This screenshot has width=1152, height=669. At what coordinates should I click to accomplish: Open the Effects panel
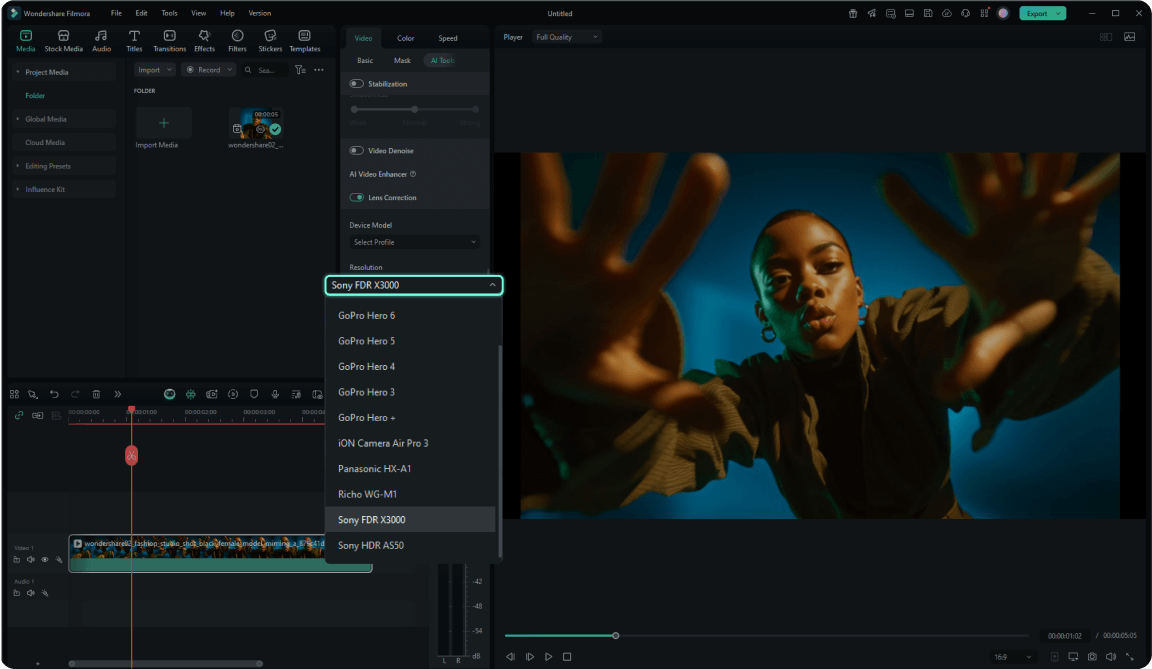pos(204,40)
